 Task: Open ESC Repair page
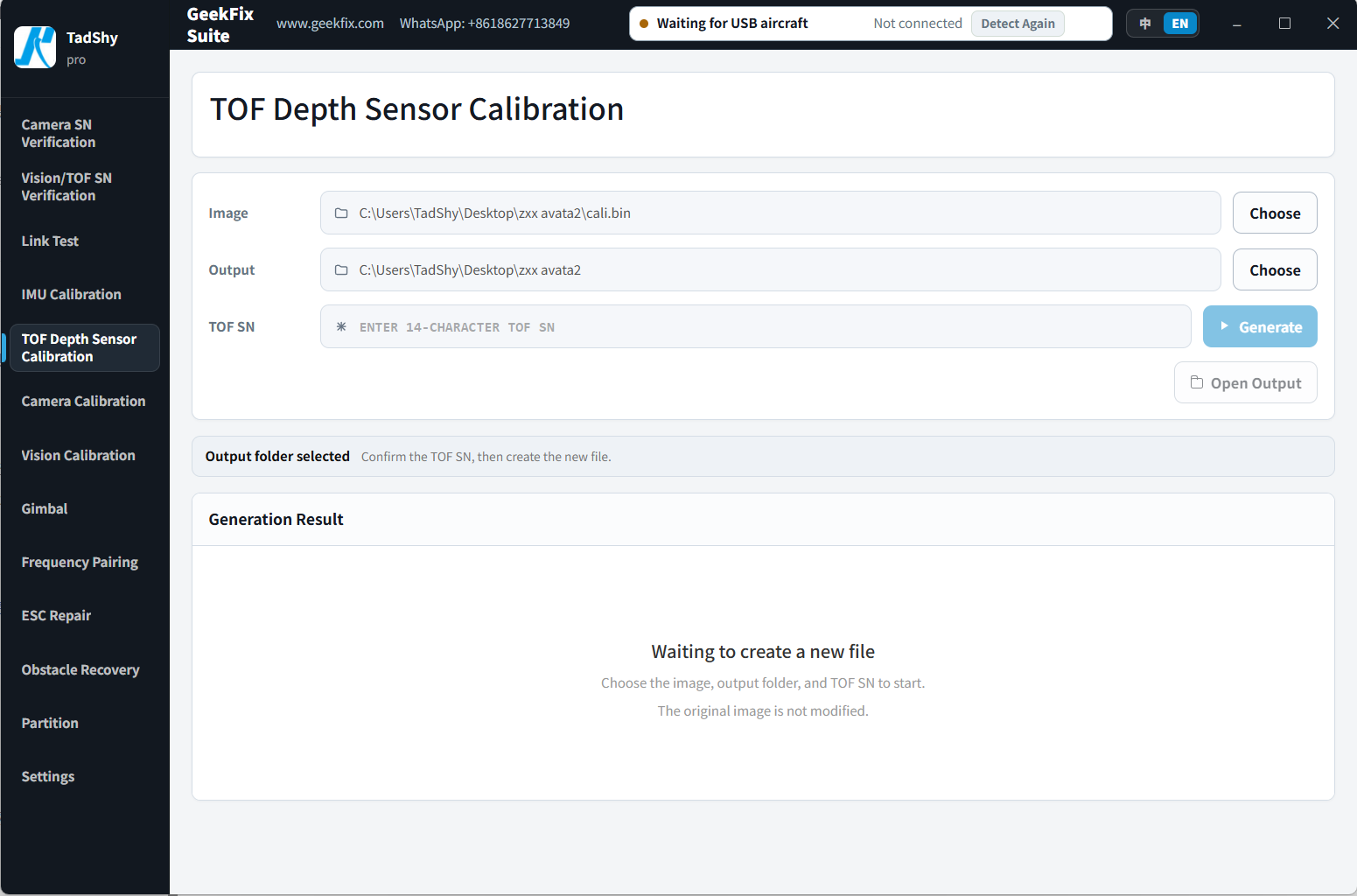(84, 615)
